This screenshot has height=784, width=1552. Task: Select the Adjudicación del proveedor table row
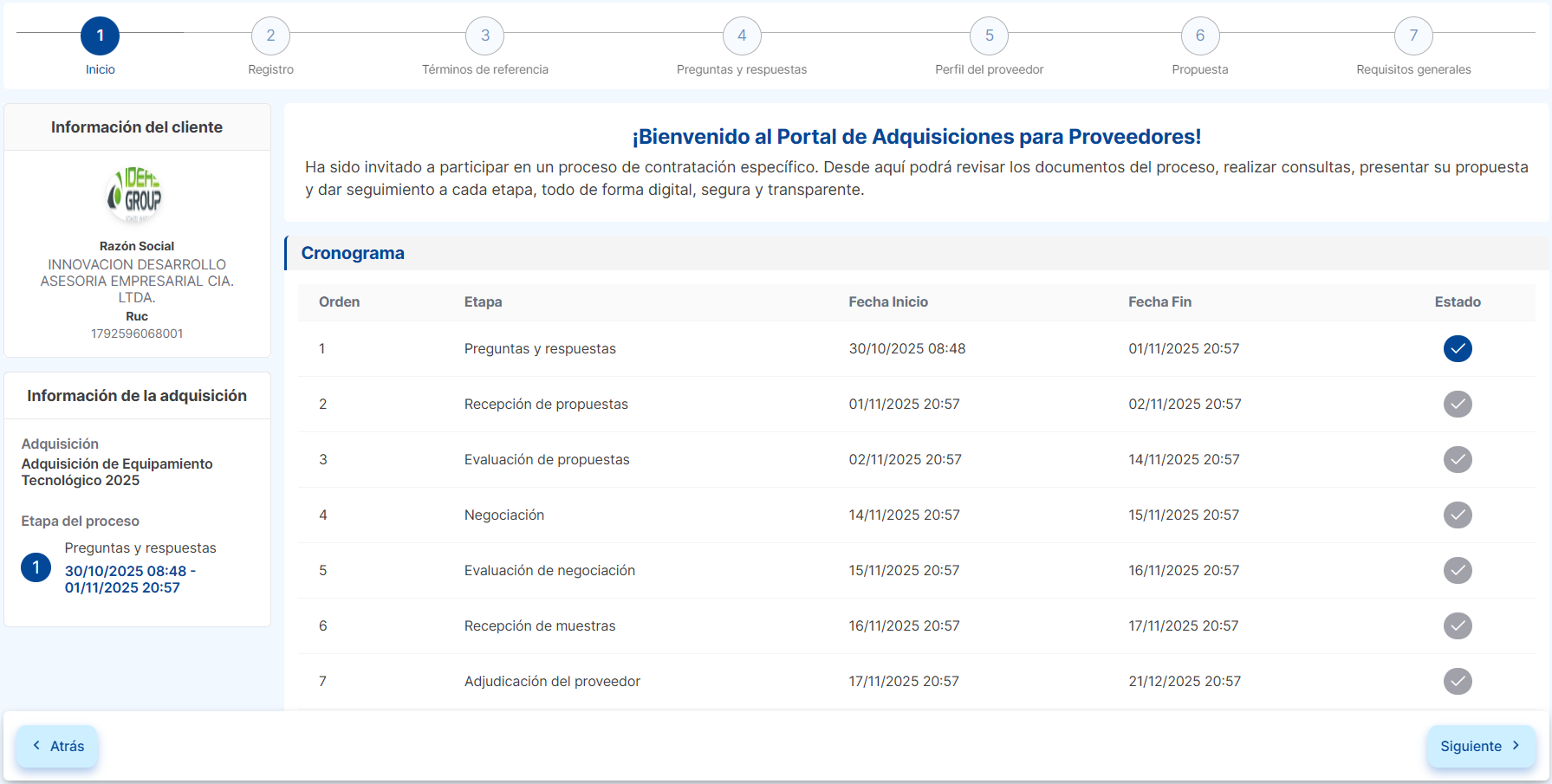[x=552, y=681]
